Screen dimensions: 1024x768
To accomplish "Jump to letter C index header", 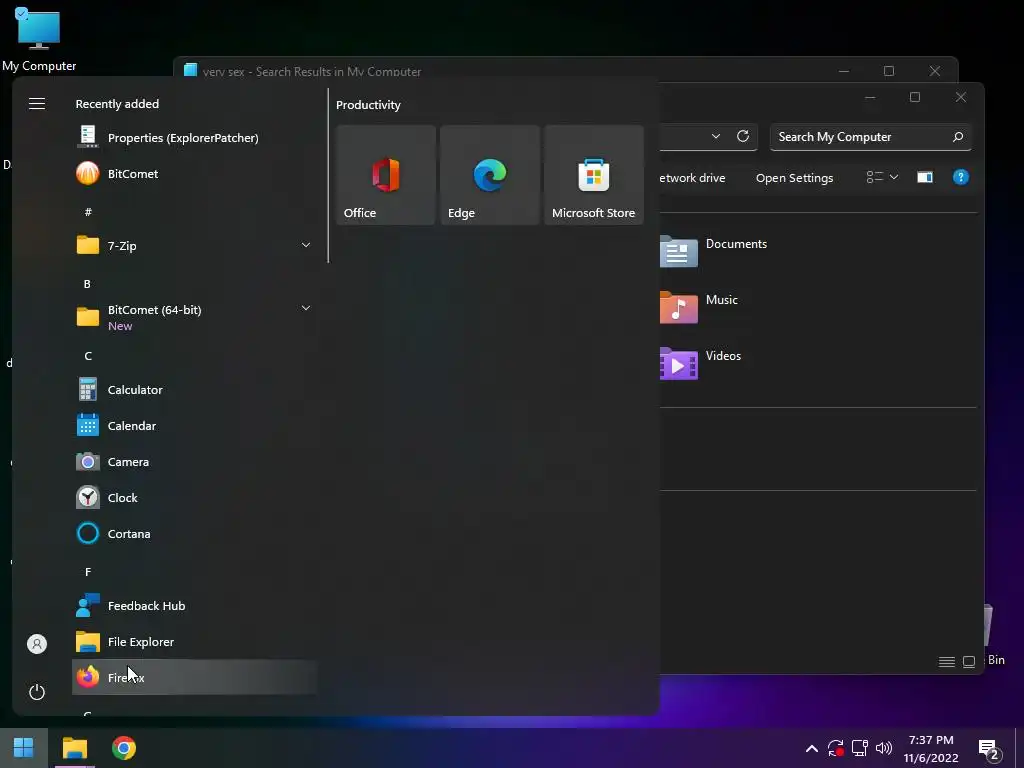I will [x=88, y=356].
